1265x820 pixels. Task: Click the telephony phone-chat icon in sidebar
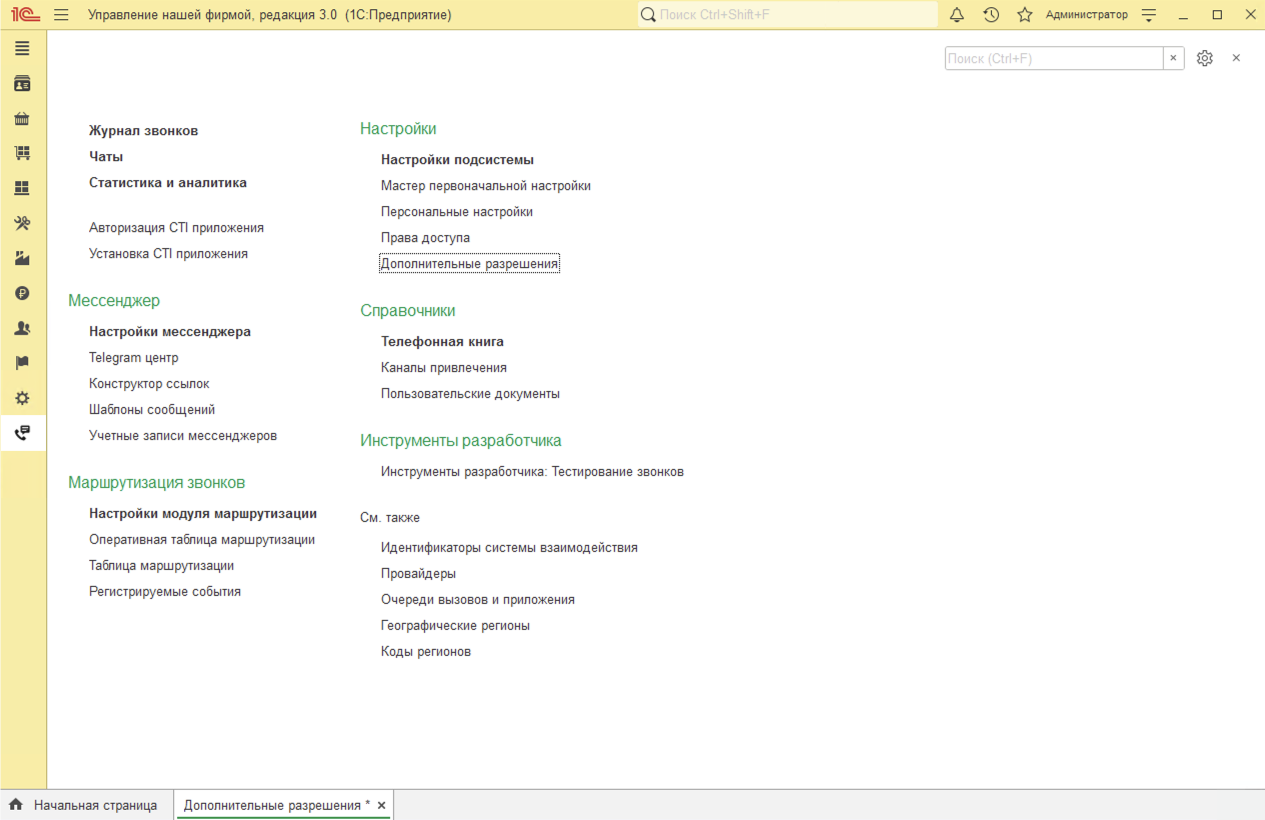(22, 433)
